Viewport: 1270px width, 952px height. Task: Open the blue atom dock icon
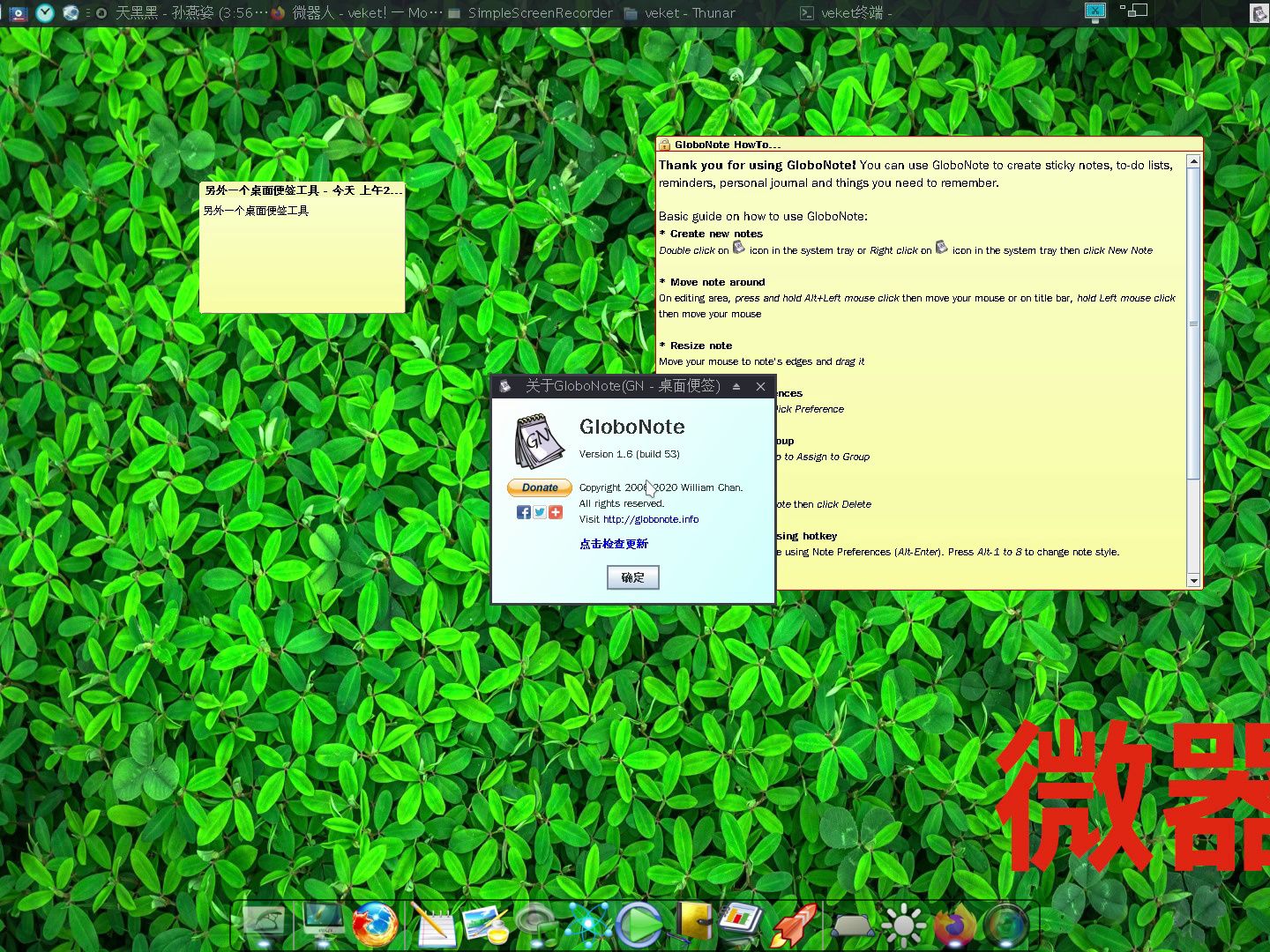[x=588, y=925]
